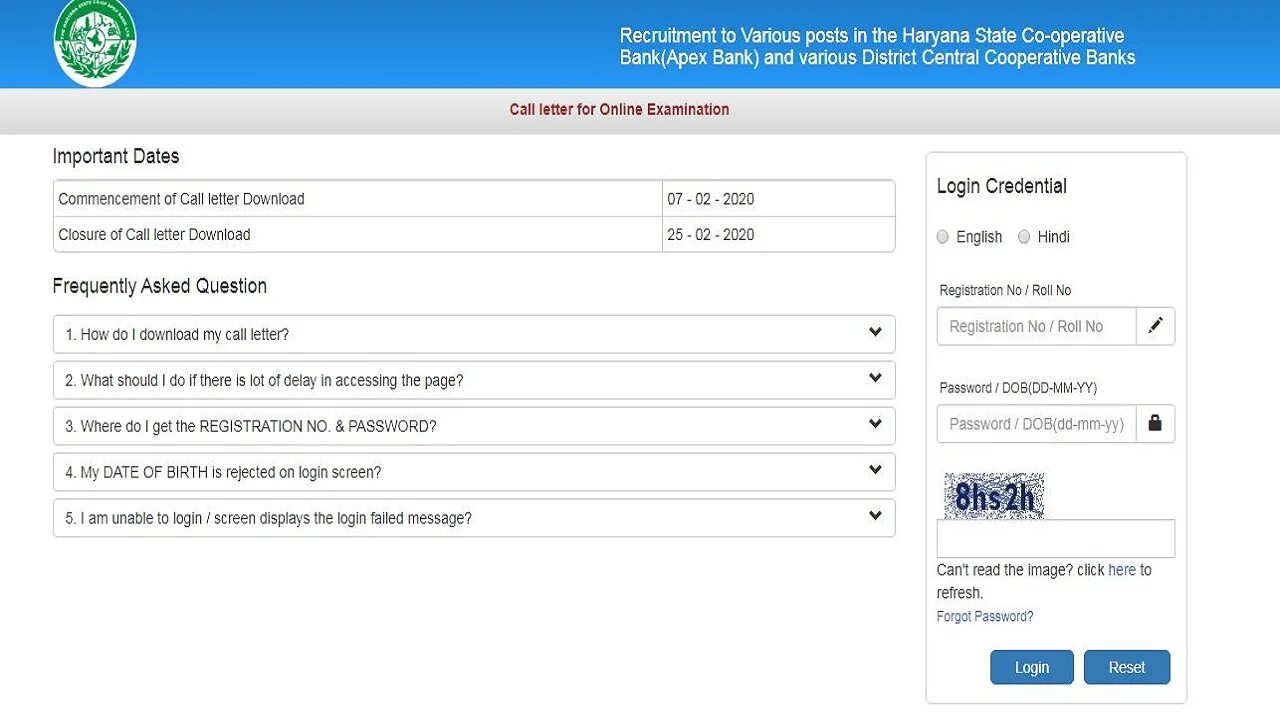Click chevron arrow of FAQ question 4
This screenshot has width=1280, height=720.
coord(875,470)
